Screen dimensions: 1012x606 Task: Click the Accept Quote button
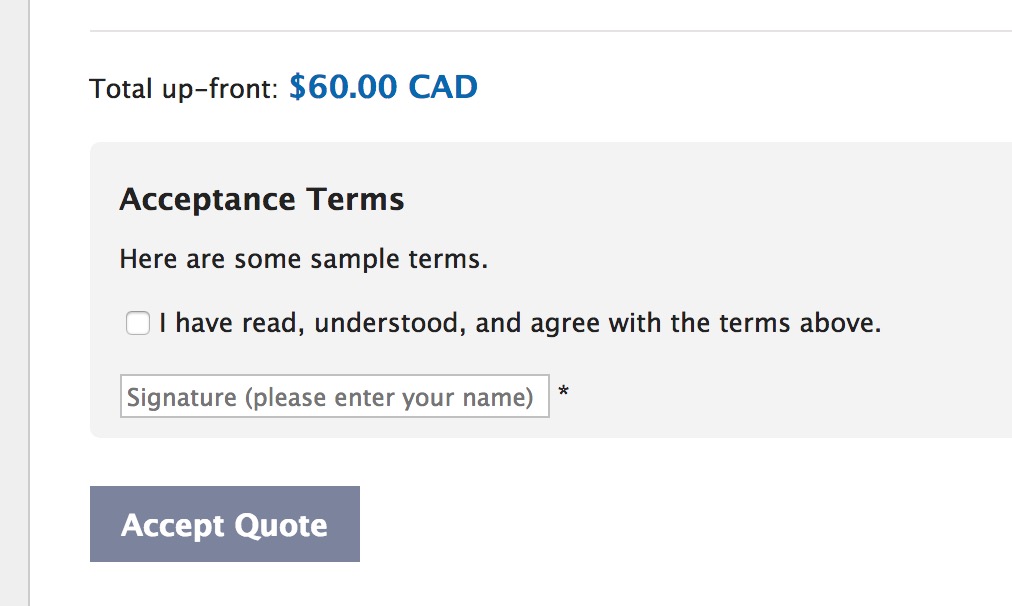point(225,524)
